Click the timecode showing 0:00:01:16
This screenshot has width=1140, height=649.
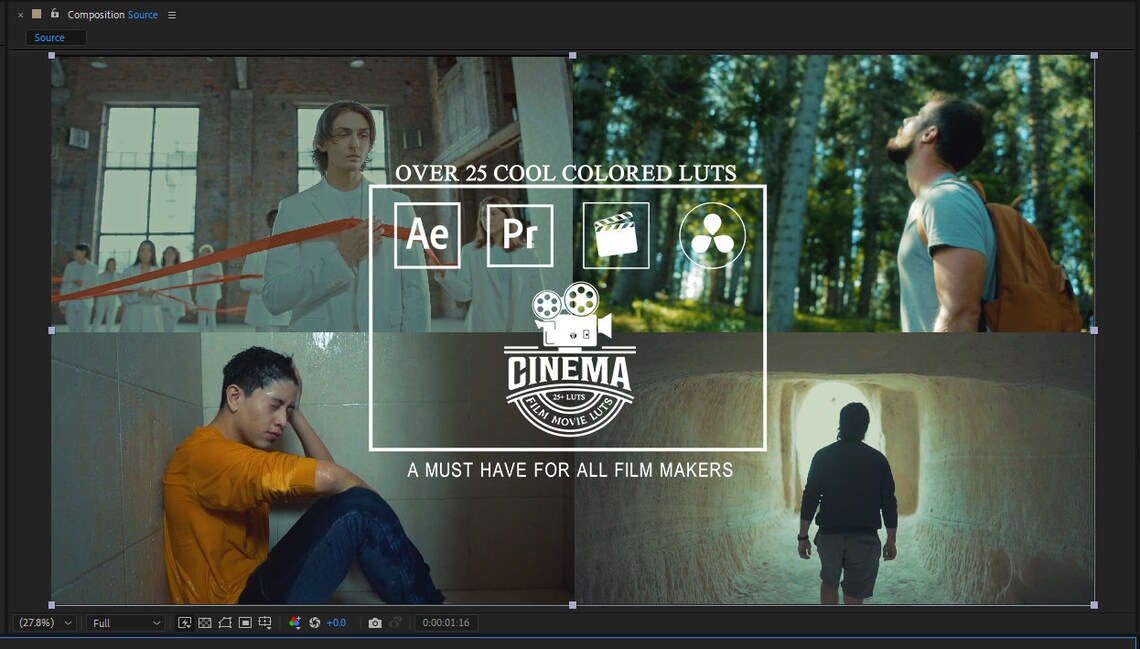click(x=445, y=622)
